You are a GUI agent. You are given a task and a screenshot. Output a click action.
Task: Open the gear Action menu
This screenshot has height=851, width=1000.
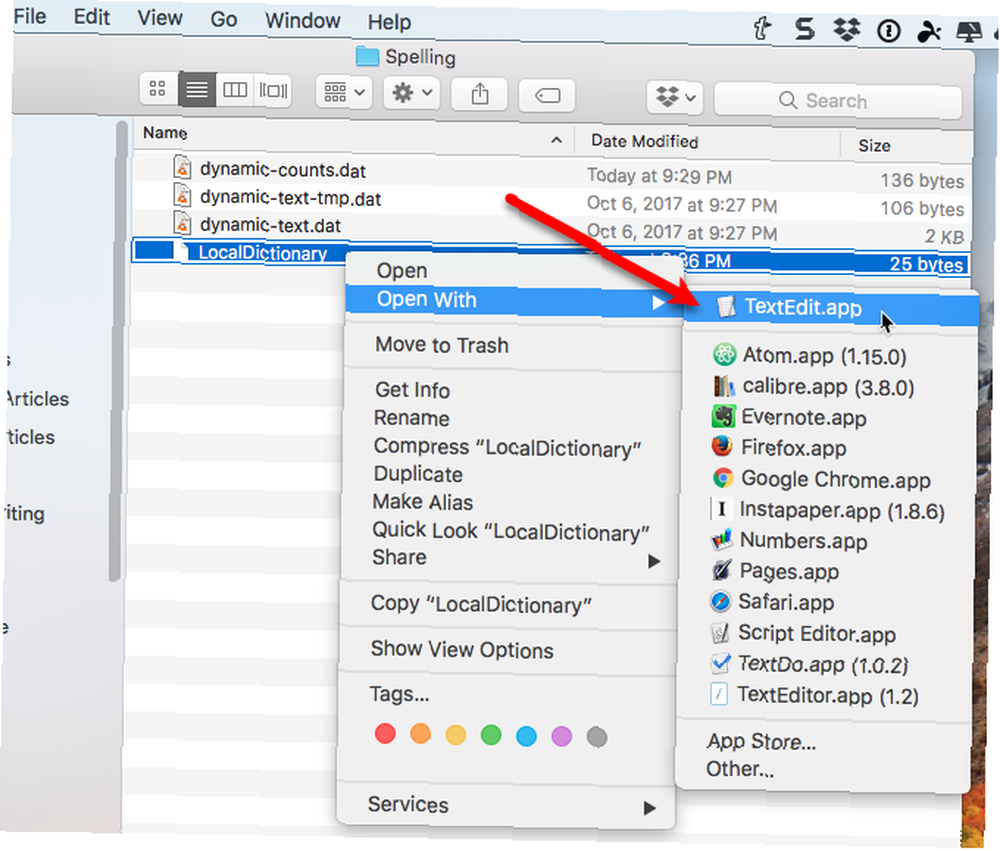point(411,93)
